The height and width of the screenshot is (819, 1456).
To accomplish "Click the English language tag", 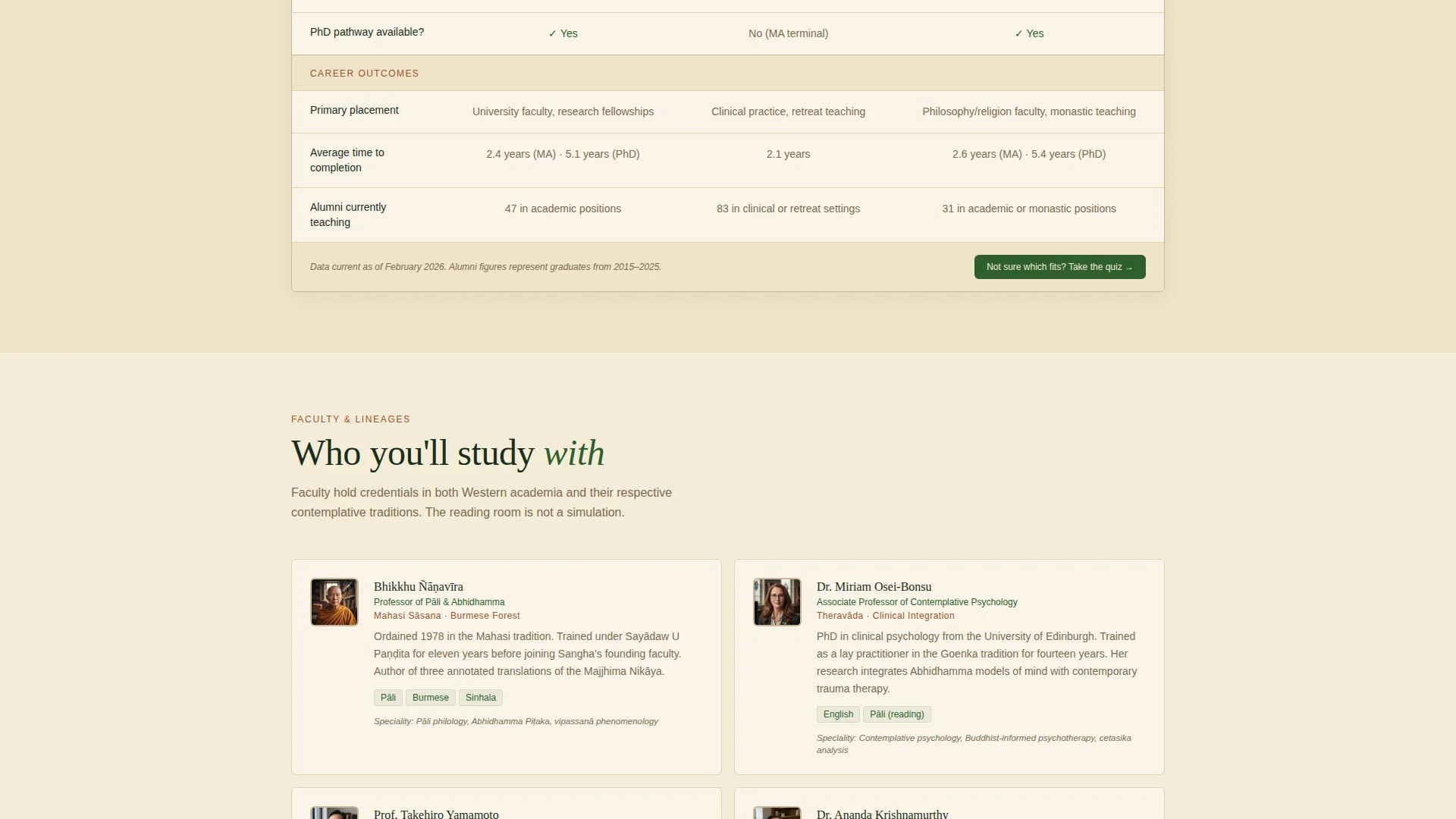I will click(838, 714).
